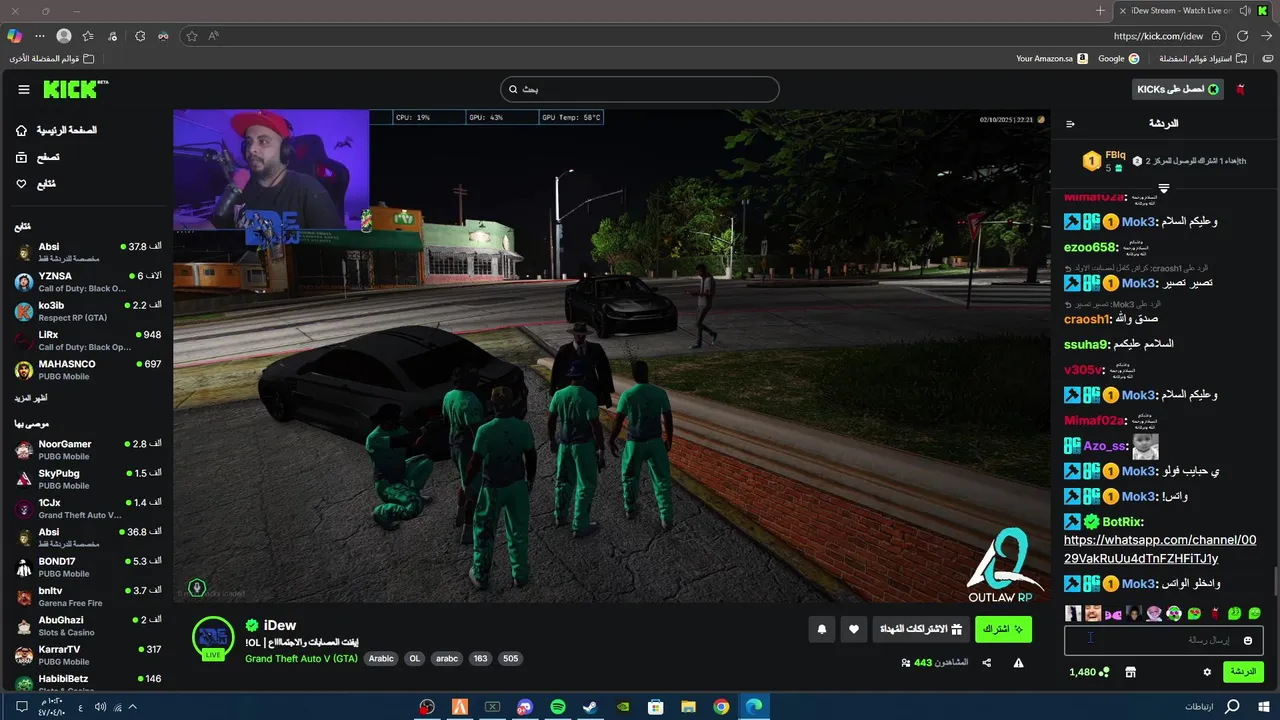The height and width of the screenshot is (720, 1280).
Task: Click the green Chat send button
Action: [x=1243, y=672]
